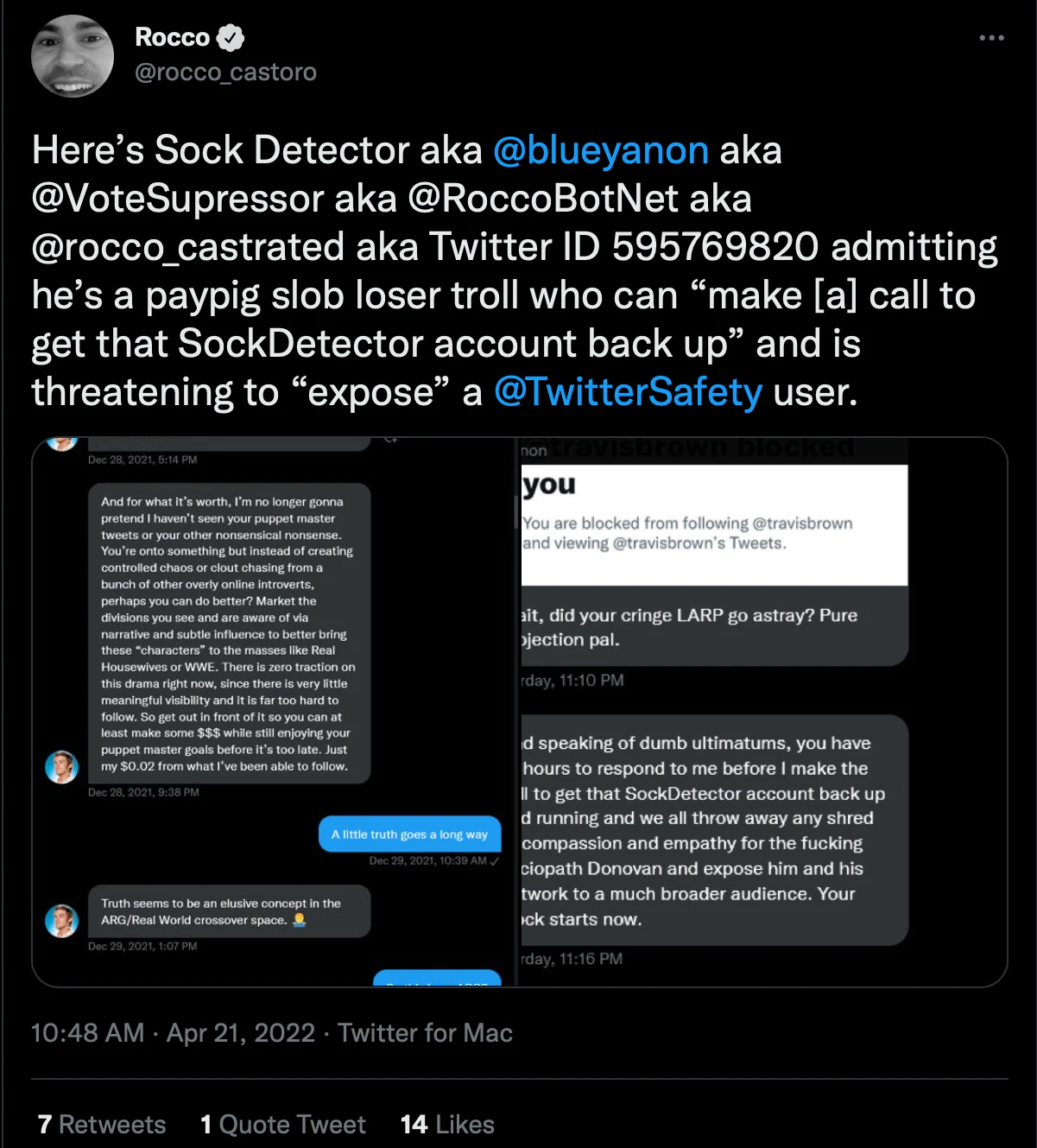Open the left DM screenshot image
The image size is (1037, 1148).
tap(274, 712)
